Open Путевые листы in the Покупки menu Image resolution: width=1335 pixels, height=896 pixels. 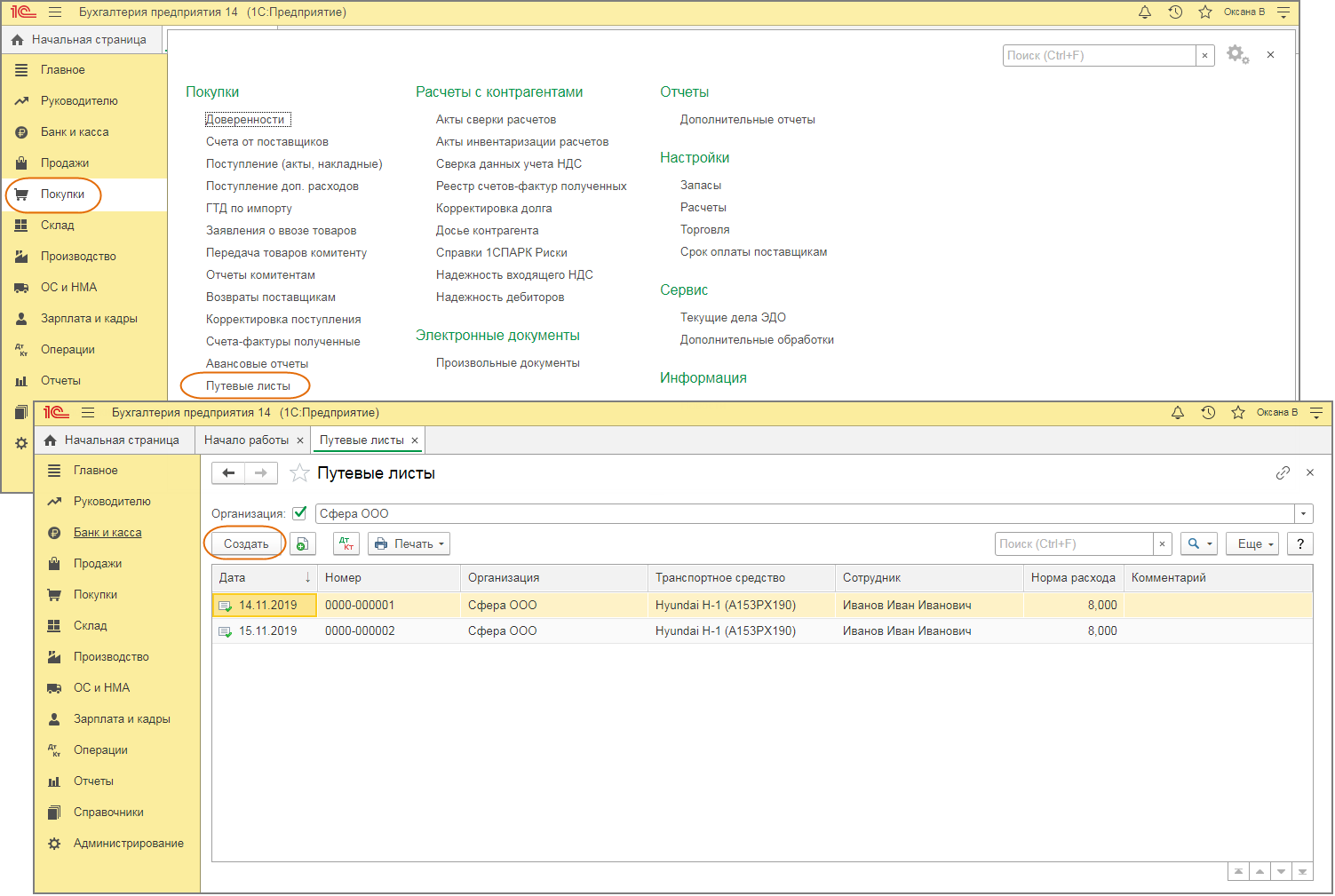248,386
